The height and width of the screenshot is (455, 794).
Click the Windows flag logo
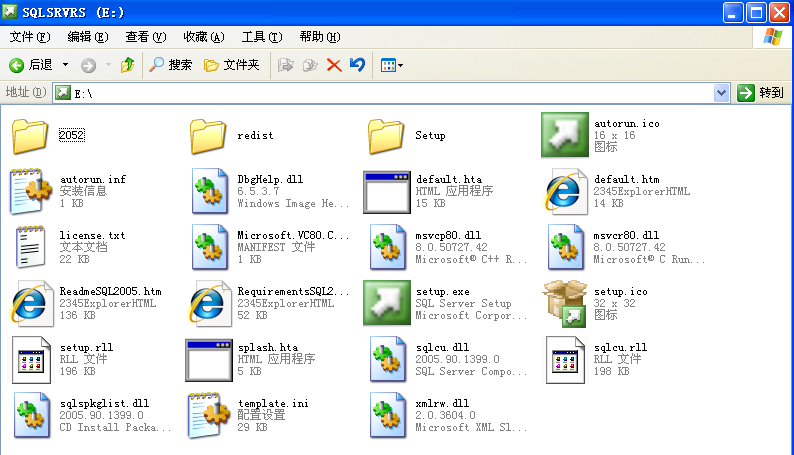click(x=773, y=37)
